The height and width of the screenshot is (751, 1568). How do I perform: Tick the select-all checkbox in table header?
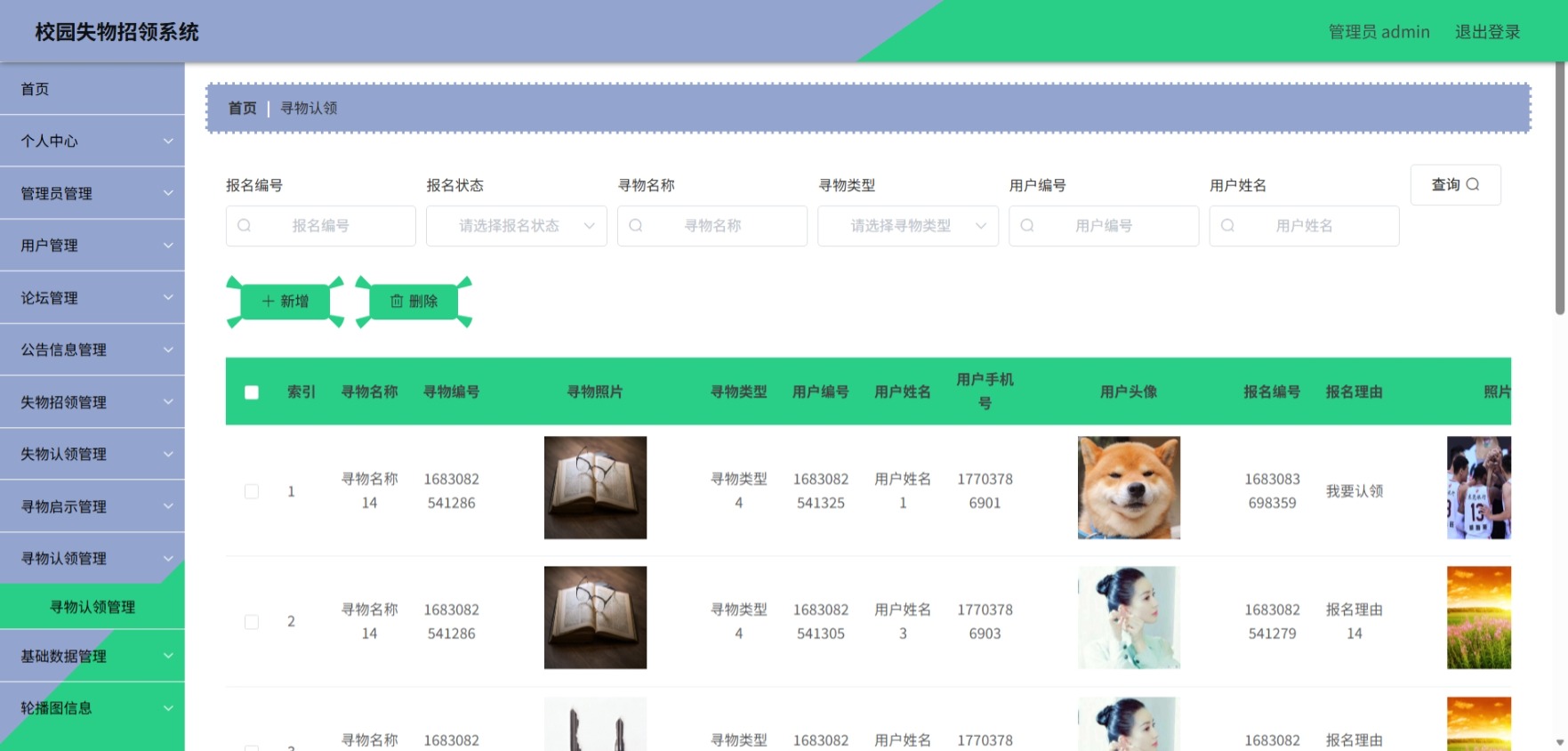[252, 392]
